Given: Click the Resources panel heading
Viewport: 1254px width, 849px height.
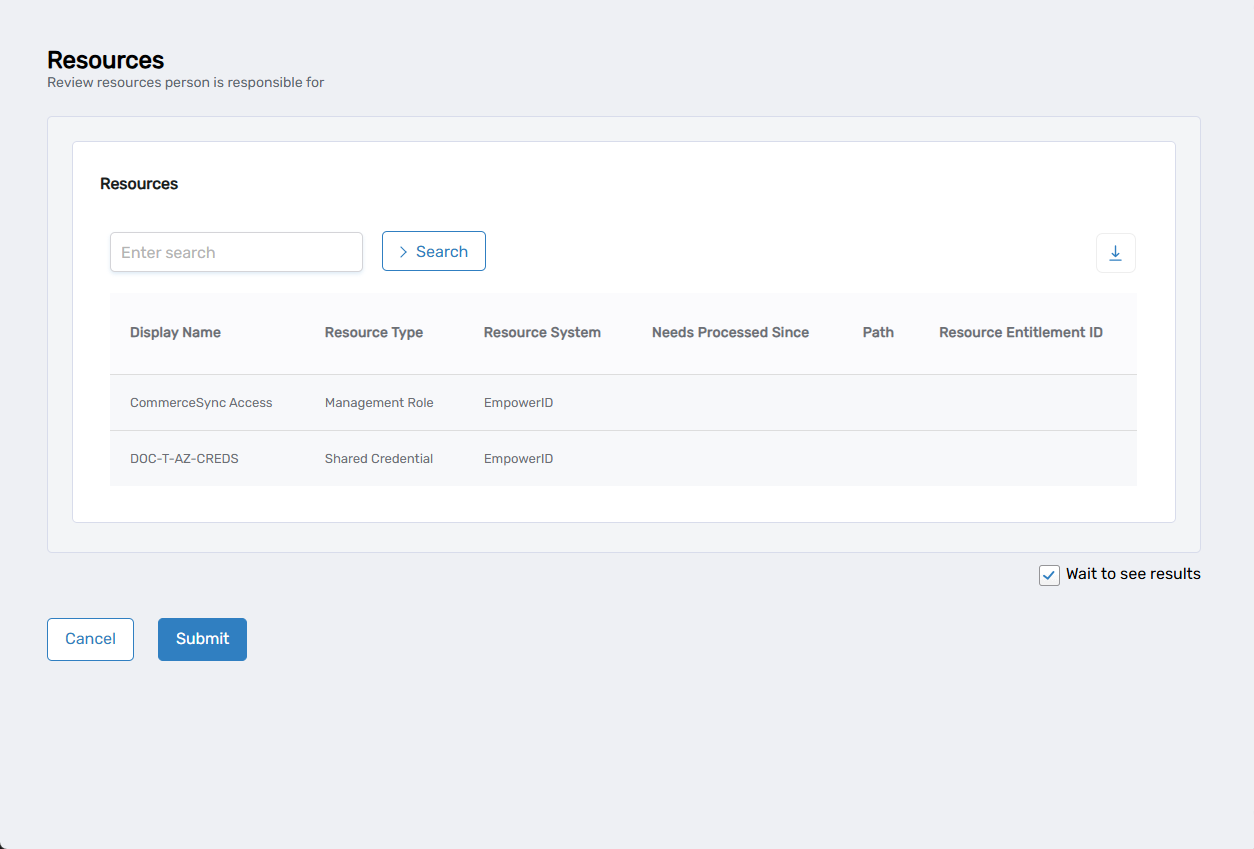Looking at the screenshot, I should [138, 184].
